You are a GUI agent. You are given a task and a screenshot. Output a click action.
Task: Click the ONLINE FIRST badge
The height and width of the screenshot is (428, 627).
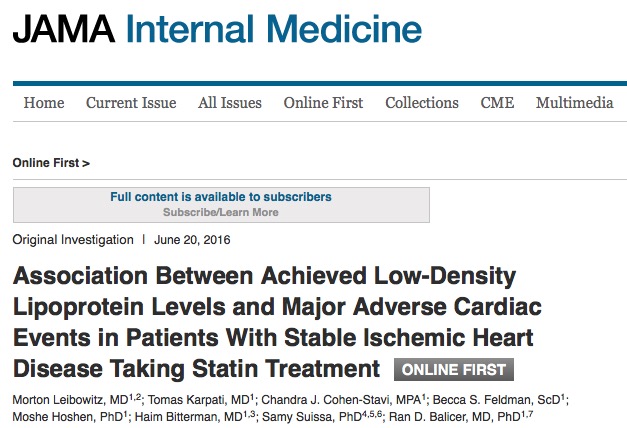click(x=454, y=370)
